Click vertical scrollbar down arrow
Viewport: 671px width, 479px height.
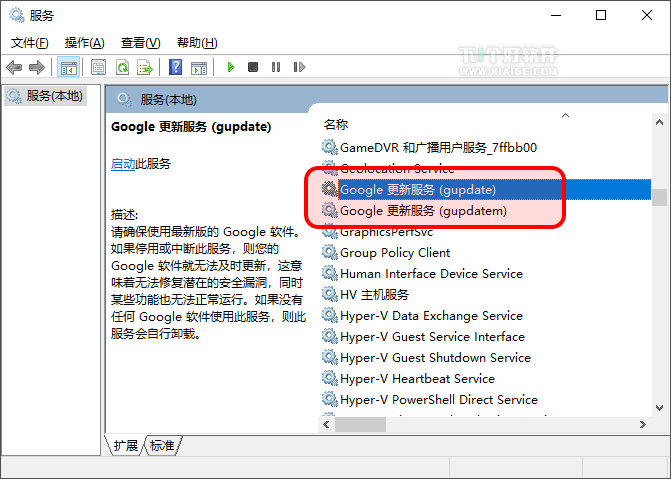click(x=659, y=408)
